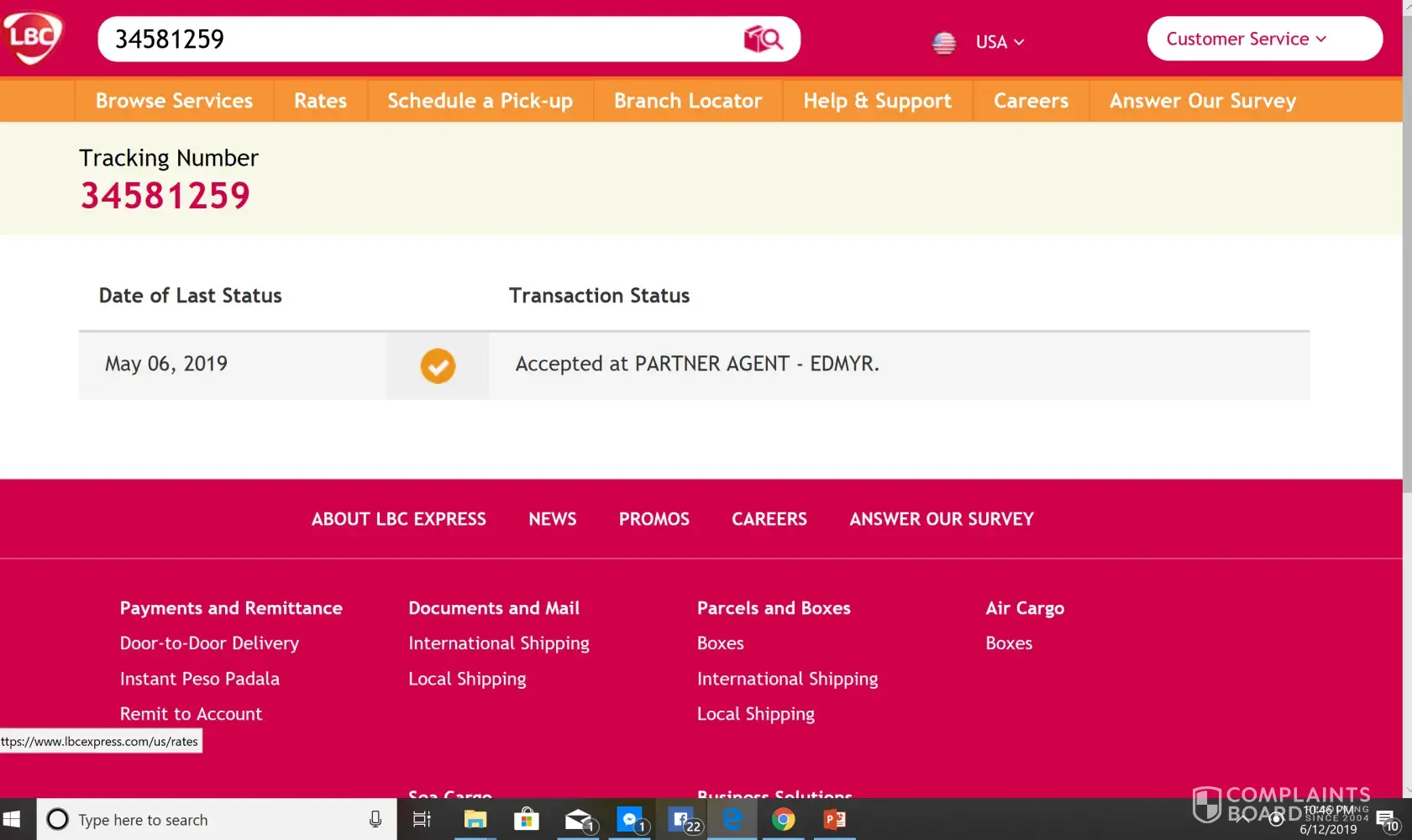Viewport: 1412px width, 840px height.
Task: Click the taskbar microphone icon
Action: click(375, 819)
